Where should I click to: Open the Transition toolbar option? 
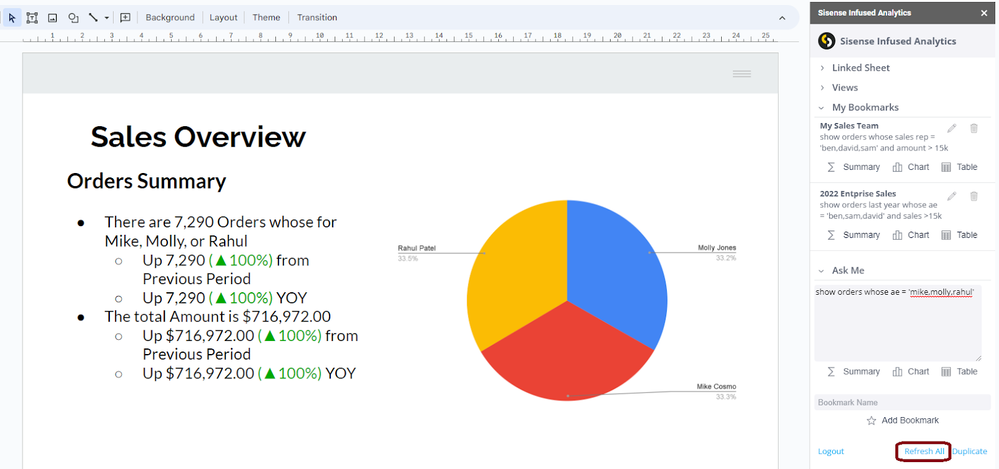point(317,18)
